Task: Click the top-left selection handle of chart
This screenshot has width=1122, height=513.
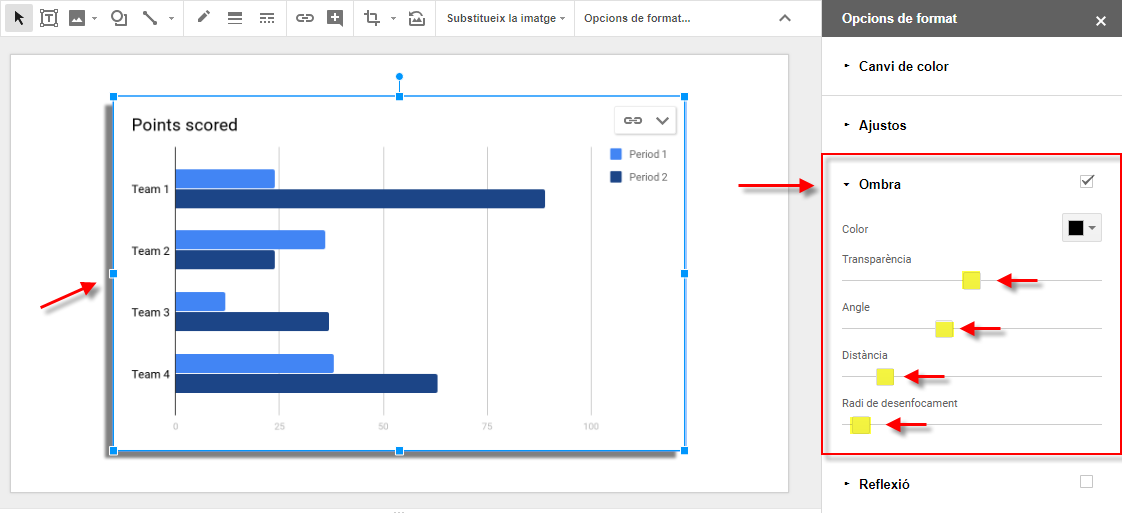Action: click(x=113, y=96)
